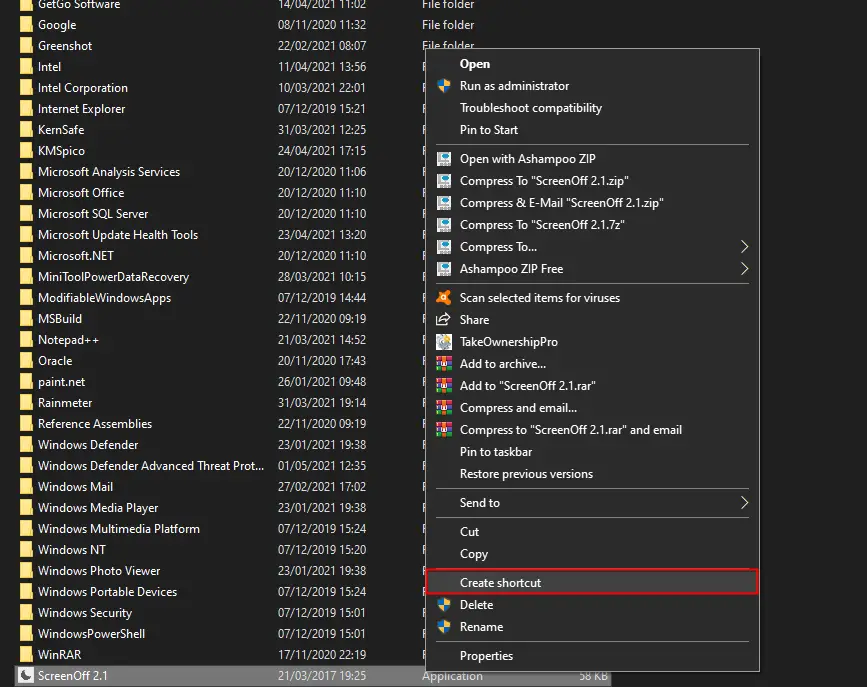Click the Intel folder icon

25,67
